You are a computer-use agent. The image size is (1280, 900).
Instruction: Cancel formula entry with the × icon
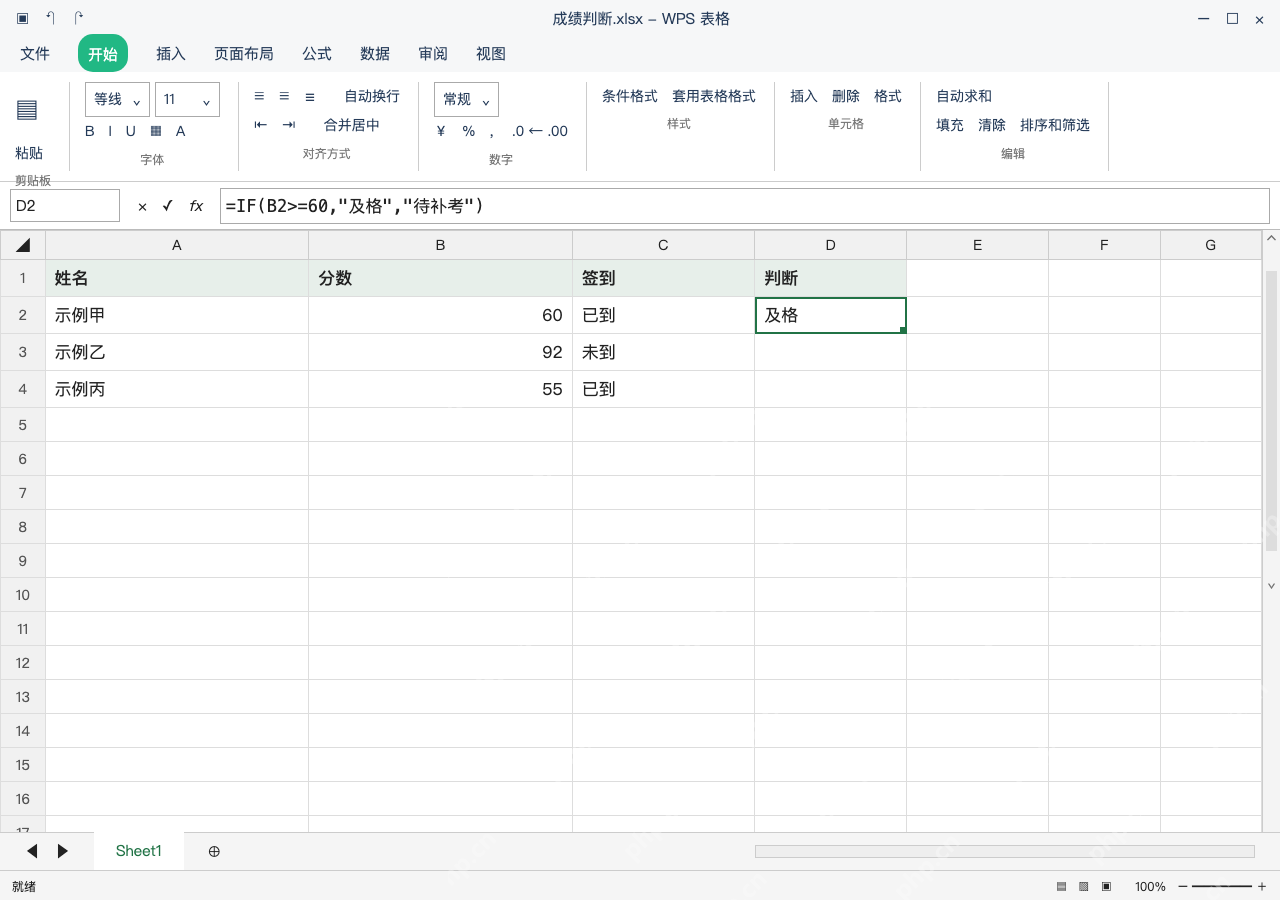(x=142, y=206)
